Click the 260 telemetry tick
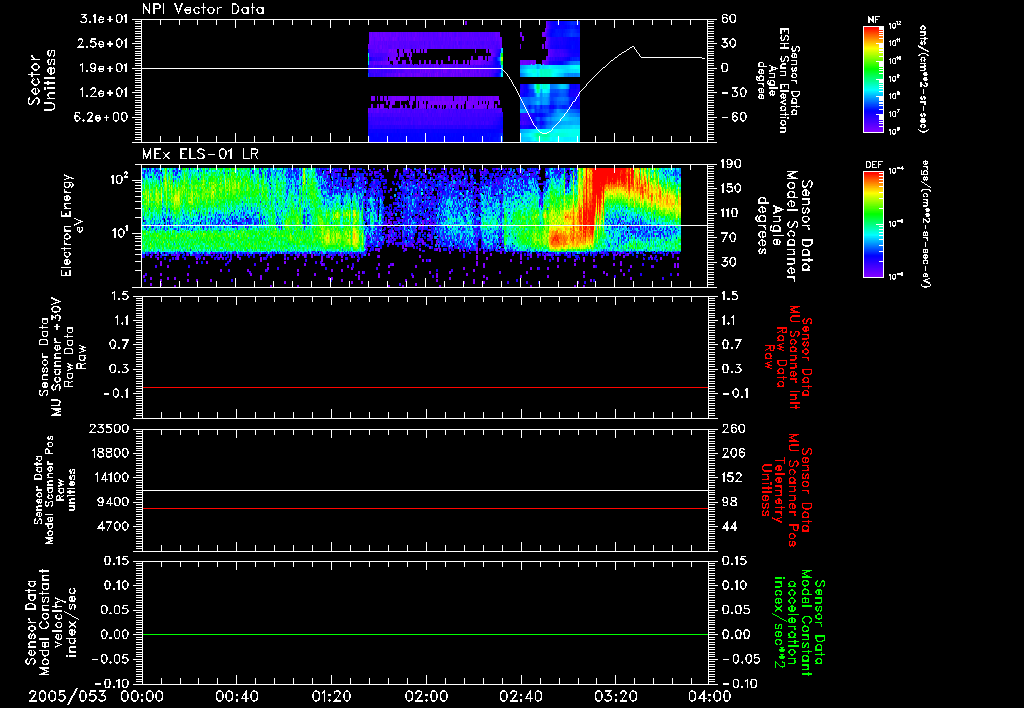1024x708 pixels. pyautogui.click(x=733, y=429)
